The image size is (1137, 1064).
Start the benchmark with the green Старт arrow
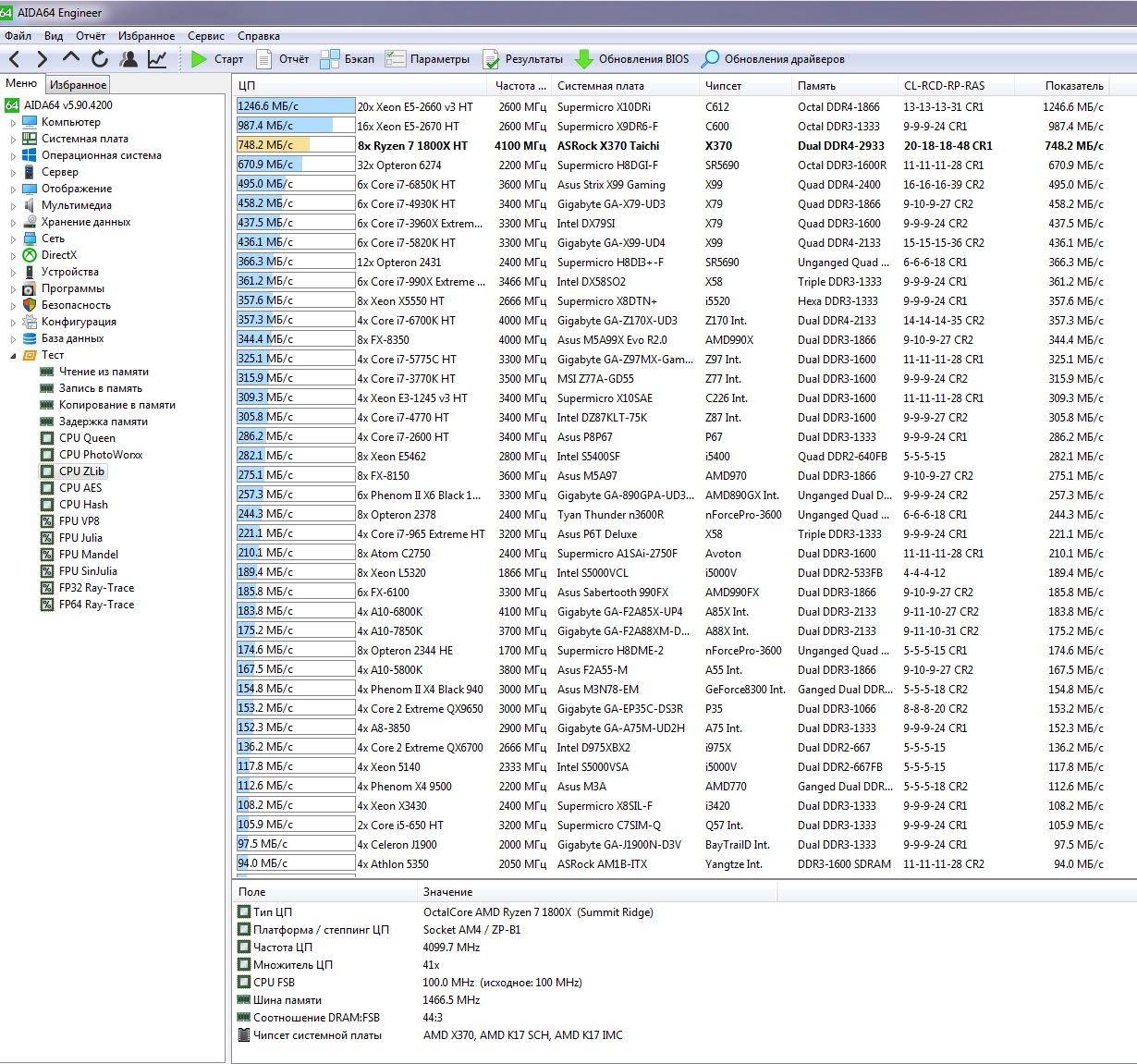click(199, 59)
